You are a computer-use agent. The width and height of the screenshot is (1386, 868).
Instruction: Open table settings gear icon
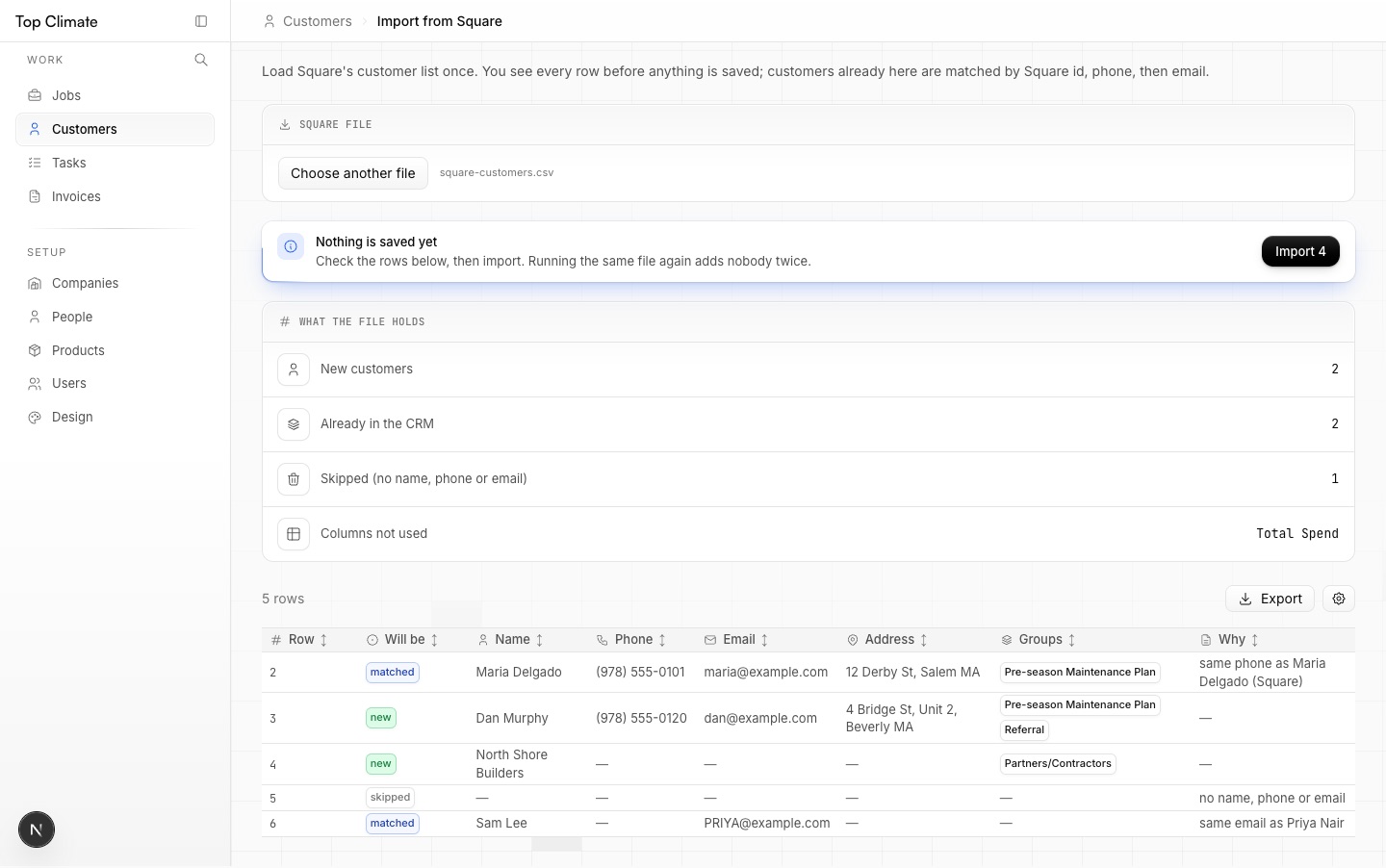[x=1339, y=599]
